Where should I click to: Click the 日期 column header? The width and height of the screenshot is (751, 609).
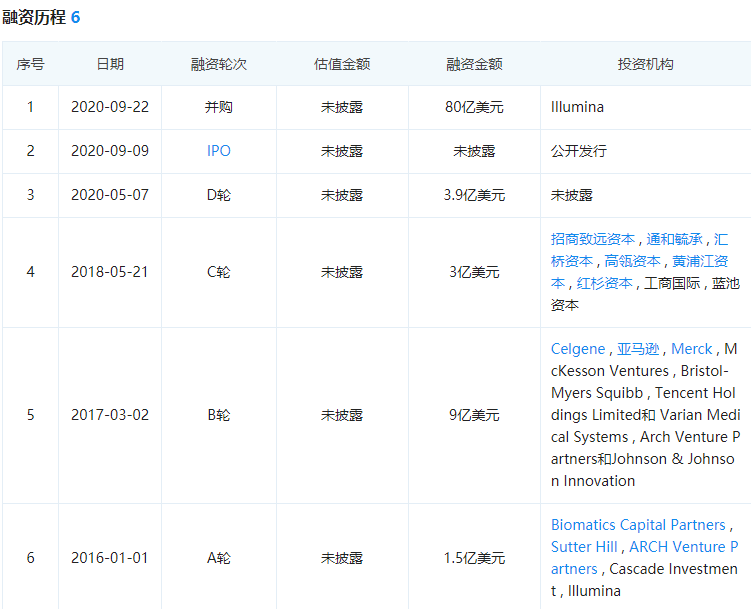[110, 64]
